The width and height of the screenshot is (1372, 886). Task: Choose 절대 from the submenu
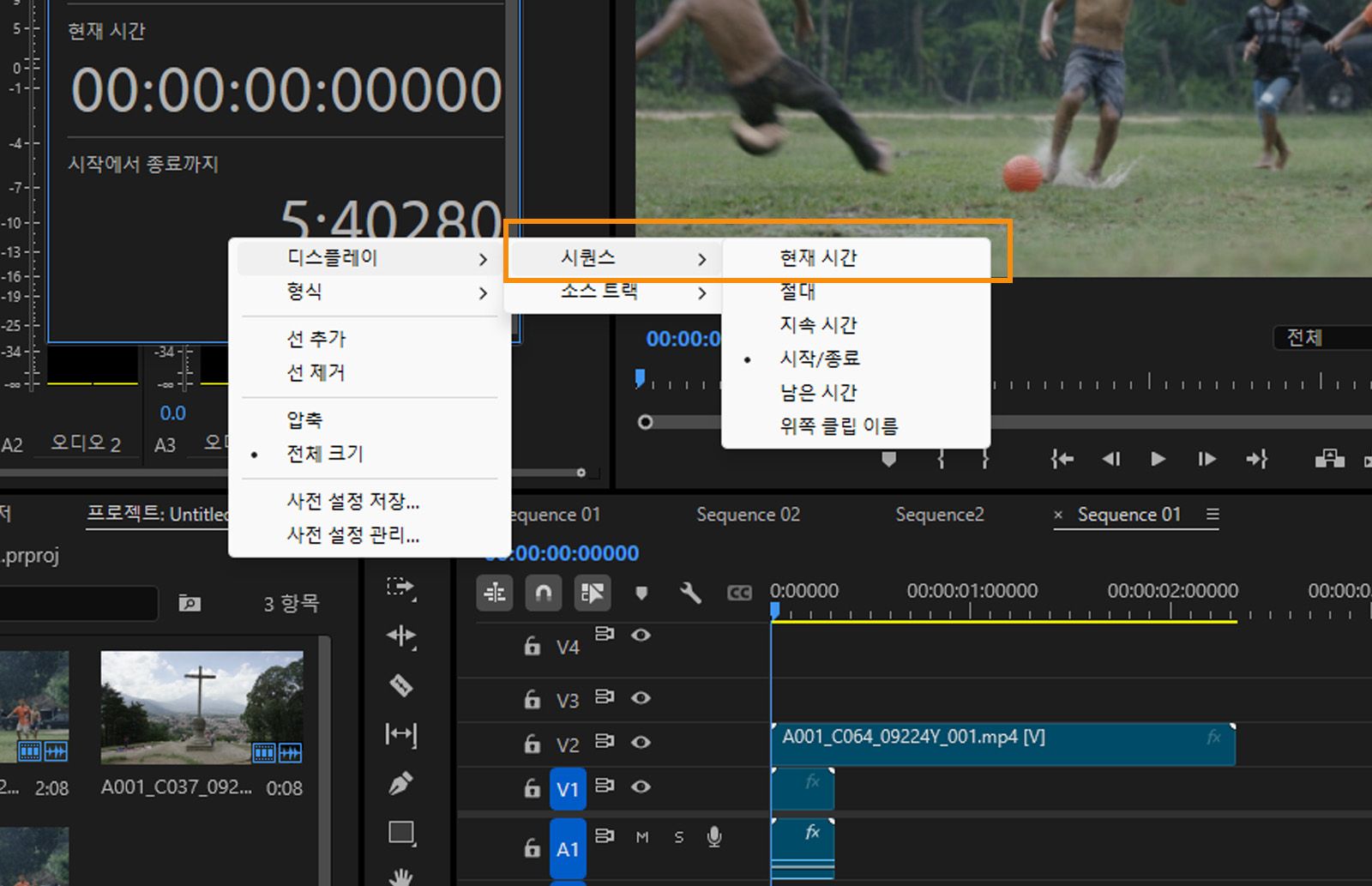(x=856, y=292)
